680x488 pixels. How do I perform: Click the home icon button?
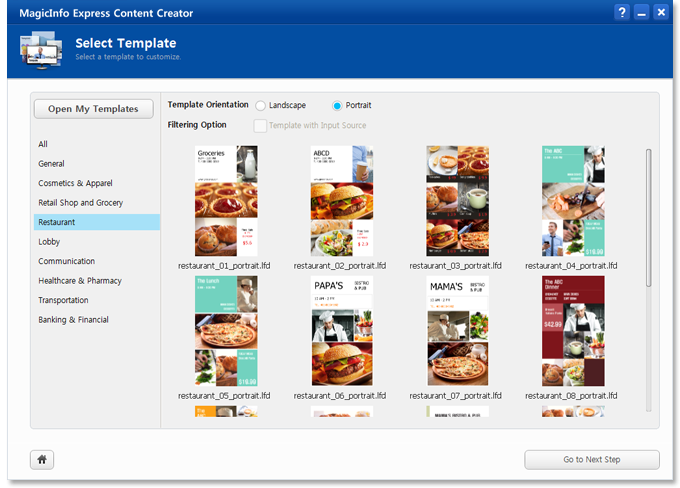click(x=42, y=459)
